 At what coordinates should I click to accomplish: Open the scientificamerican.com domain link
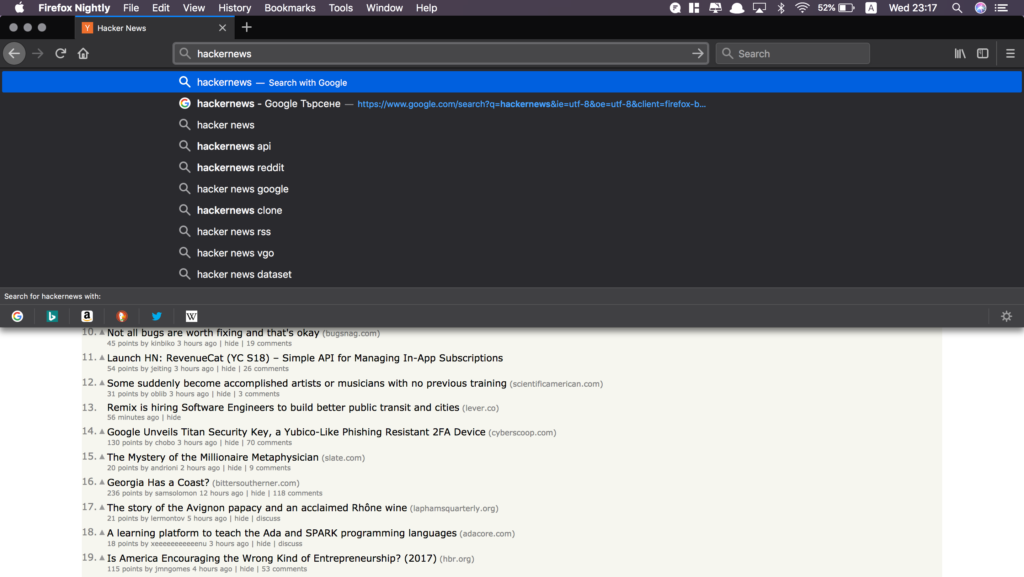[556, 384]
